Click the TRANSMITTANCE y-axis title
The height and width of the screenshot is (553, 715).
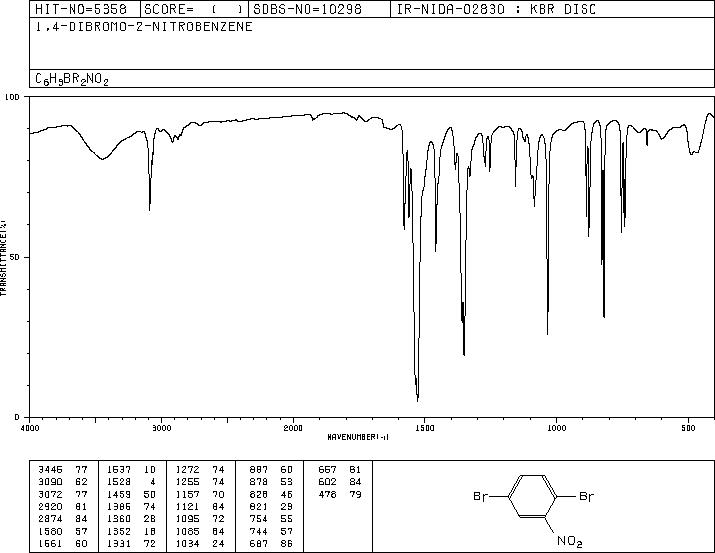(3, 258)
